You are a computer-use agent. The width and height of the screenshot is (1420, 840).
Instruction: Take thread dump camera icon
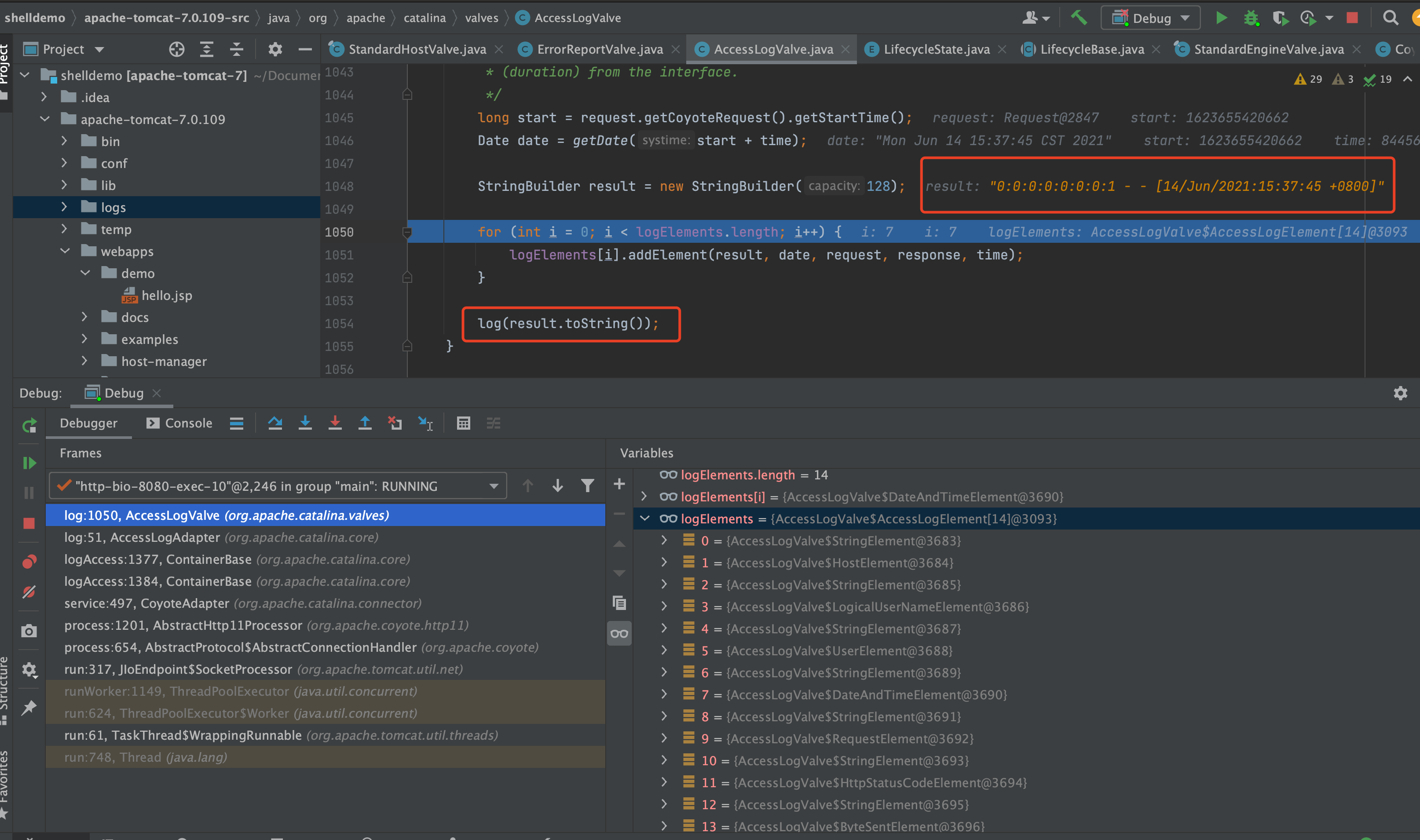click(29, 631)
